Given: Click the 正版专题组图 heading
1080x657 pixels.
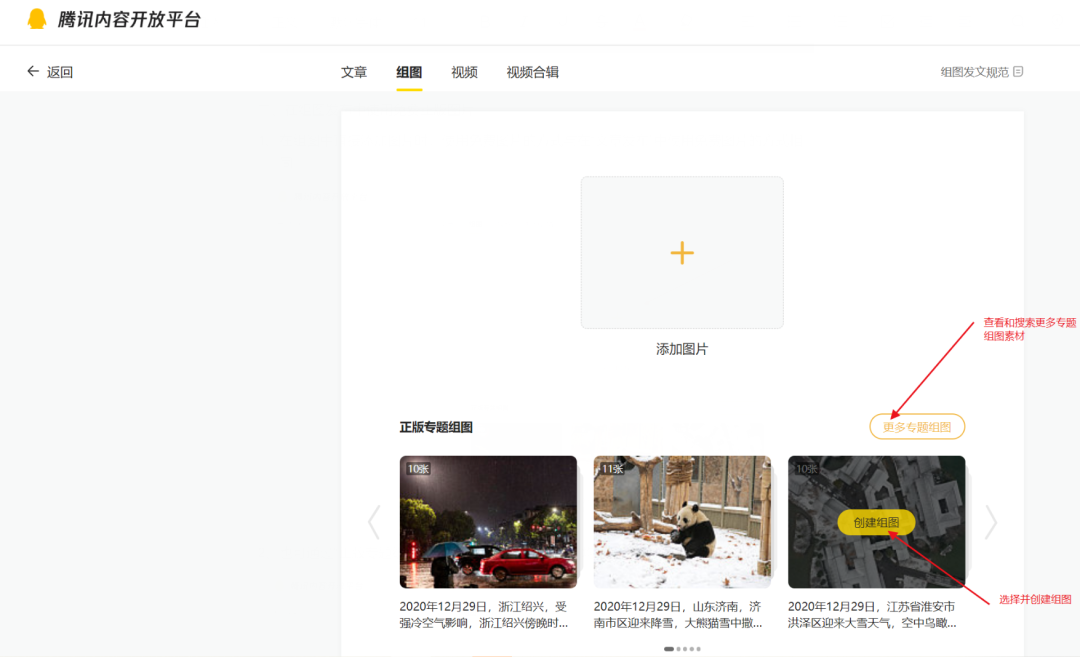Looking at the screenshot, I should (436, 427).
